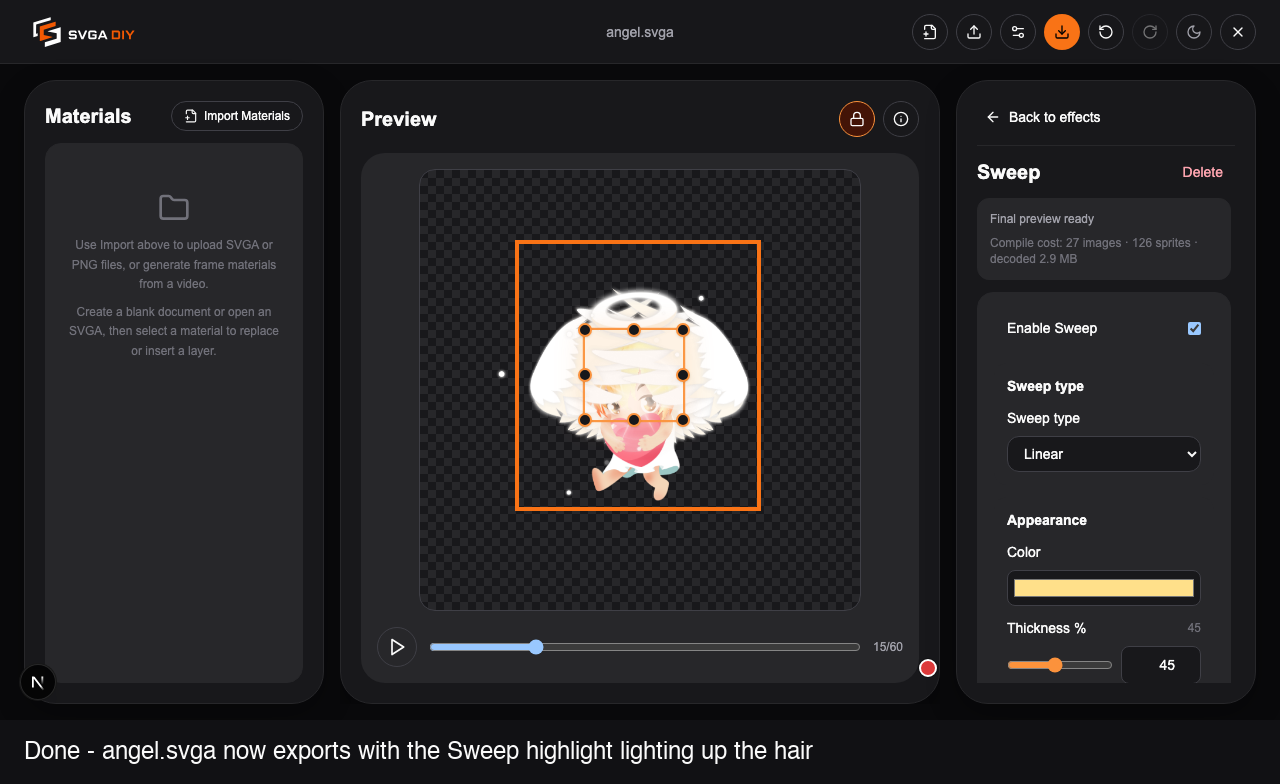Click the top-right selection handle
The height and width of the screenshot is (784, 1280).
pyautogui.click(x=683, y=330)
